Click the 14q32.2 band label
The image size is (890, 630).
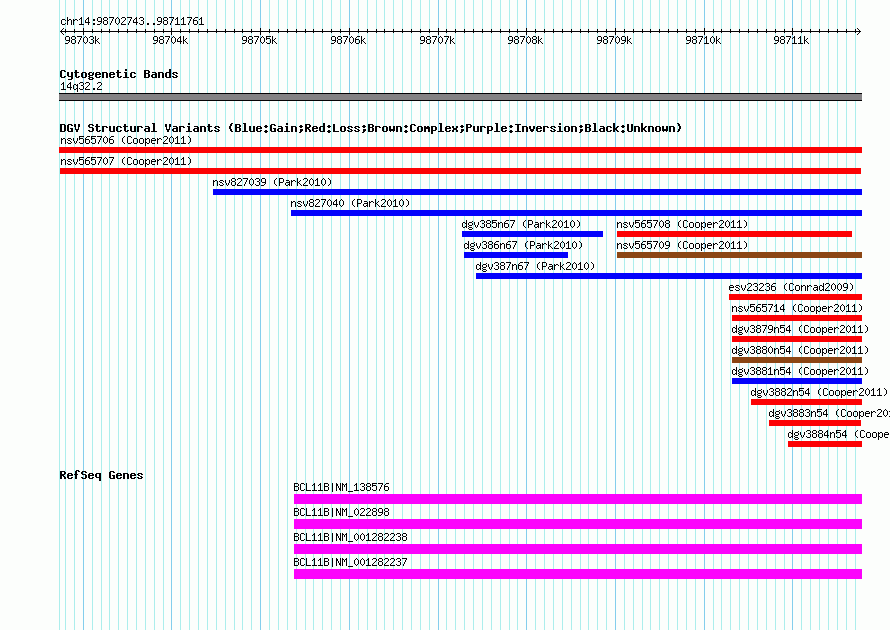pyautogui.click(x=81, y=86)
